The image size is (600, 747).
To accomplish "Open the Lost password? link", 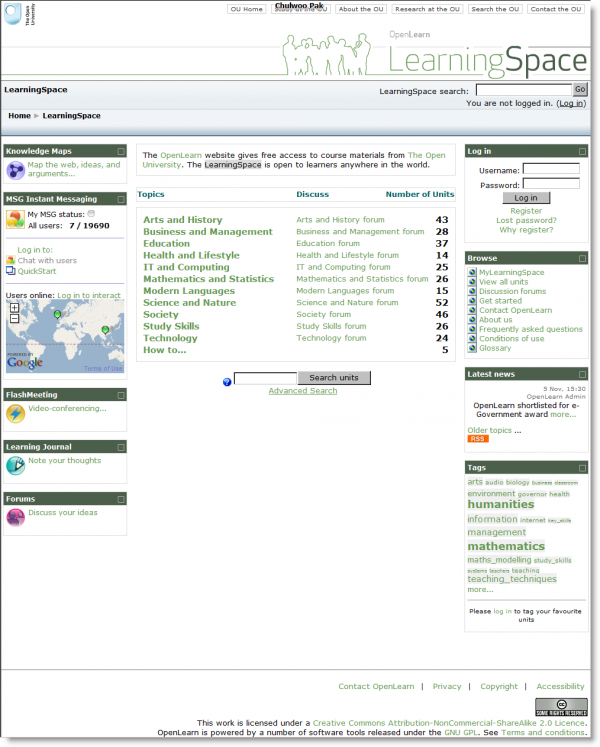I will (x=526, y=221).
